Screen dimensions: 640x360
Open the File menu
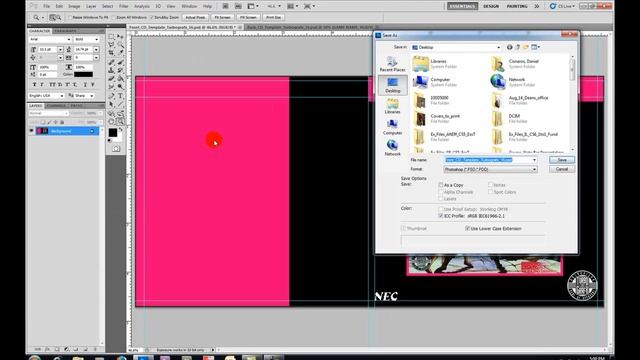47,7
